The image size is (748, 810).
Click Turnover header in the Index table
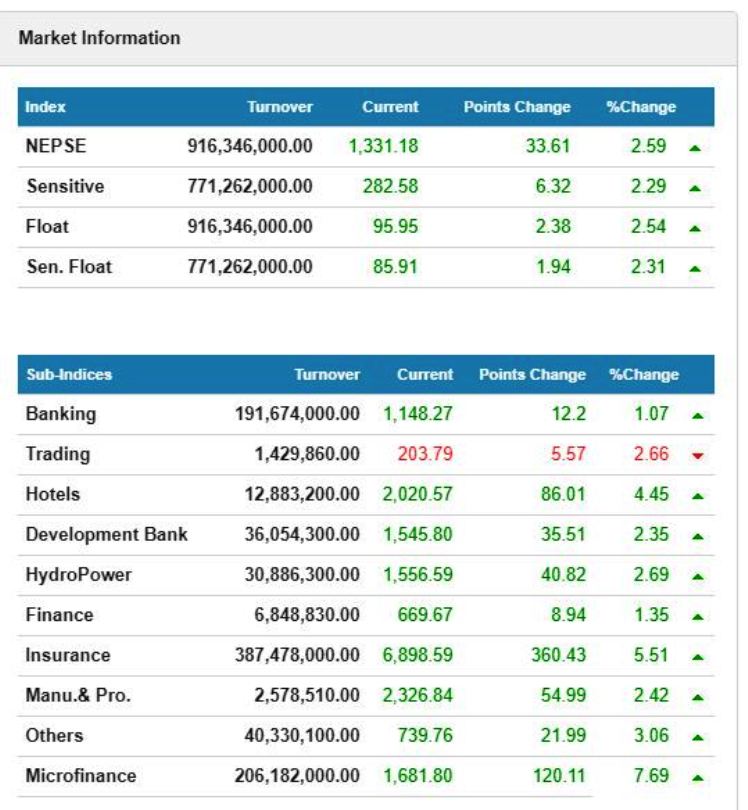tap(280, 107)
